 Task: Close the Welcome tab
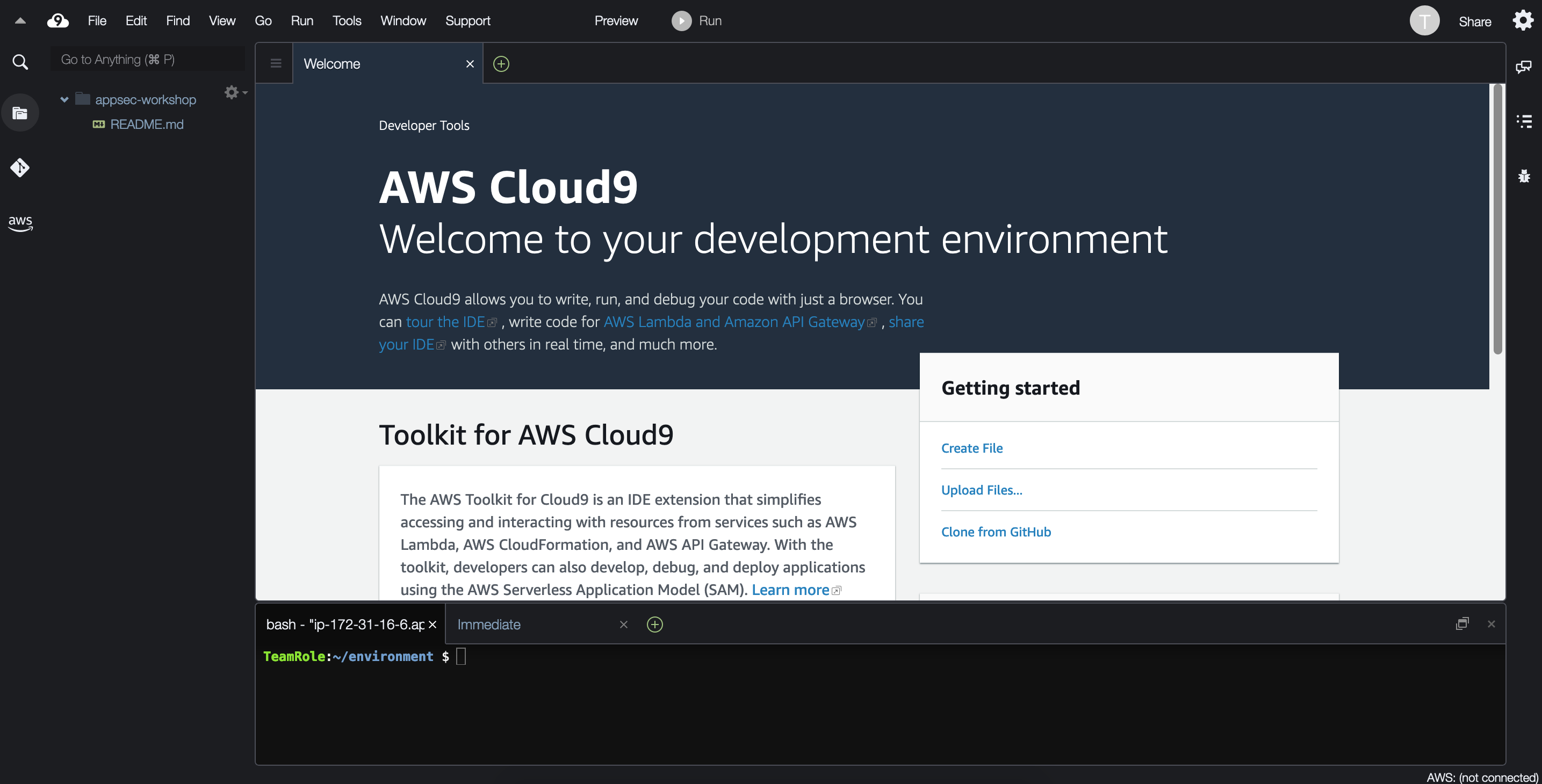click(x=470, y=64)
